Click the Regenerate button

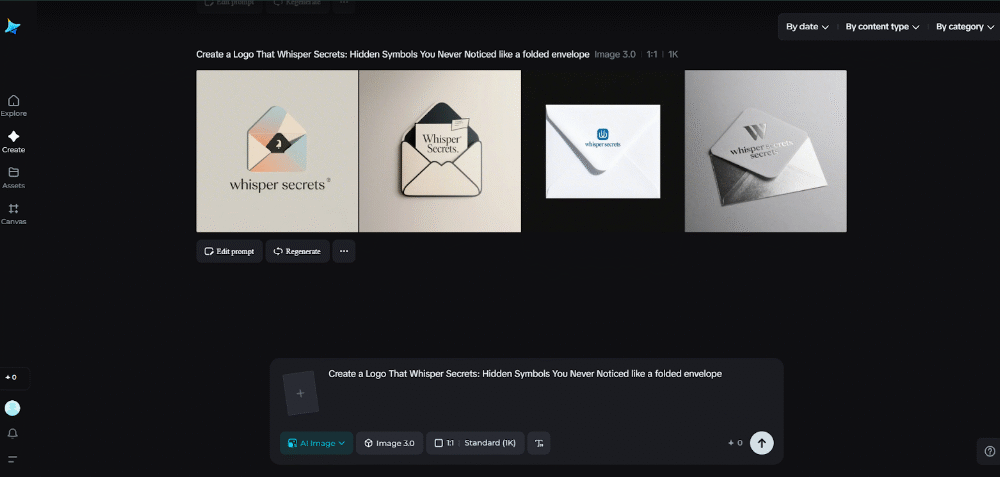(297, 251)
